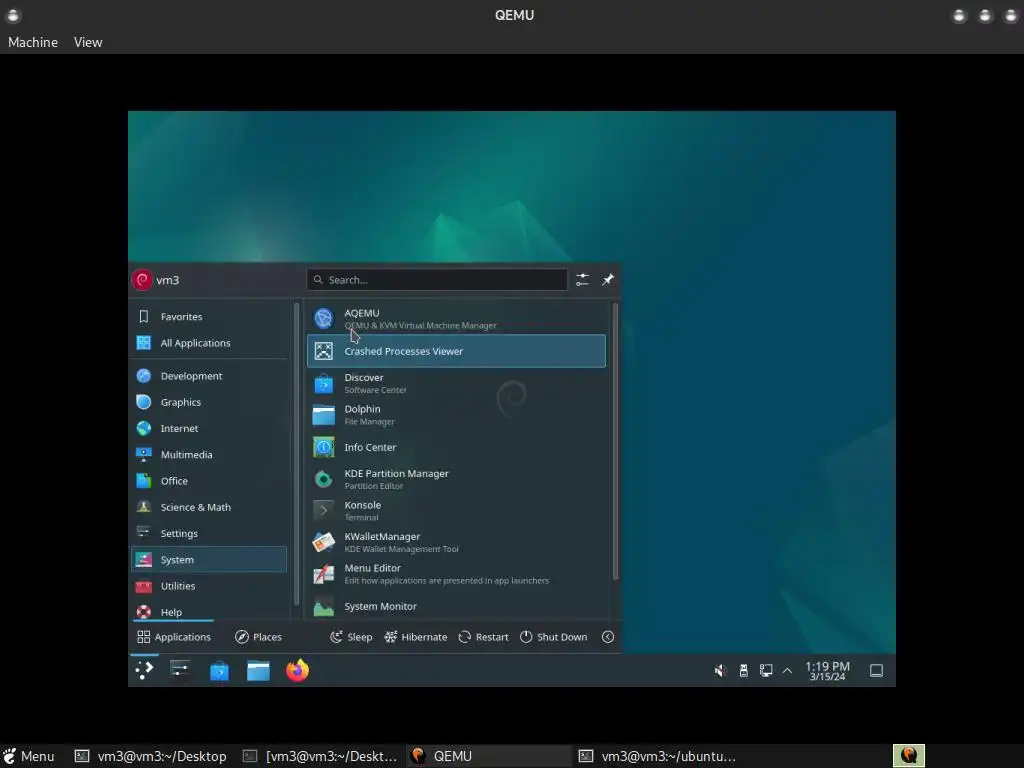Open Menu Editor

[x=456, y=574]
